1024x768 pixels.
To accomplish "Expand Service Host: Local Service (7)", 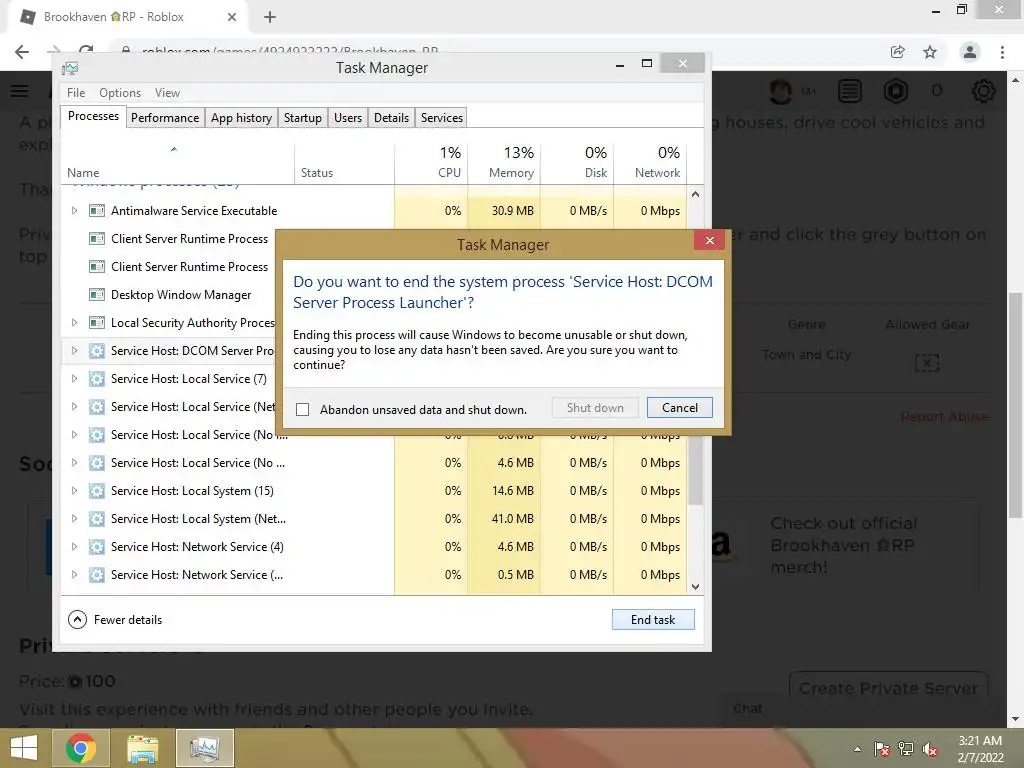I will click(74, 379).
